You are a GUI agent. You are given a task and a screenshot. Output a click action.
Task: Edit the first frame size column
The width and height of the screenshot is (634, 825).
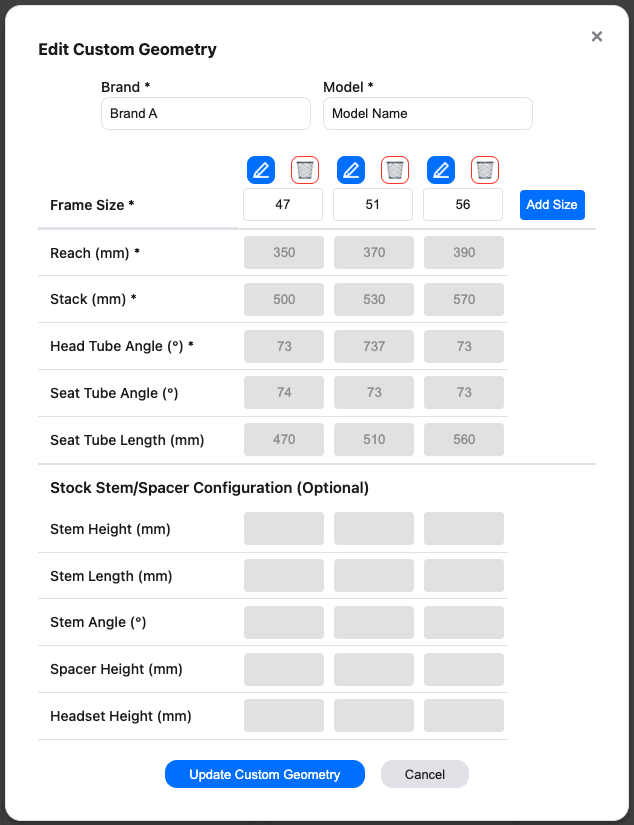[261, 169]
